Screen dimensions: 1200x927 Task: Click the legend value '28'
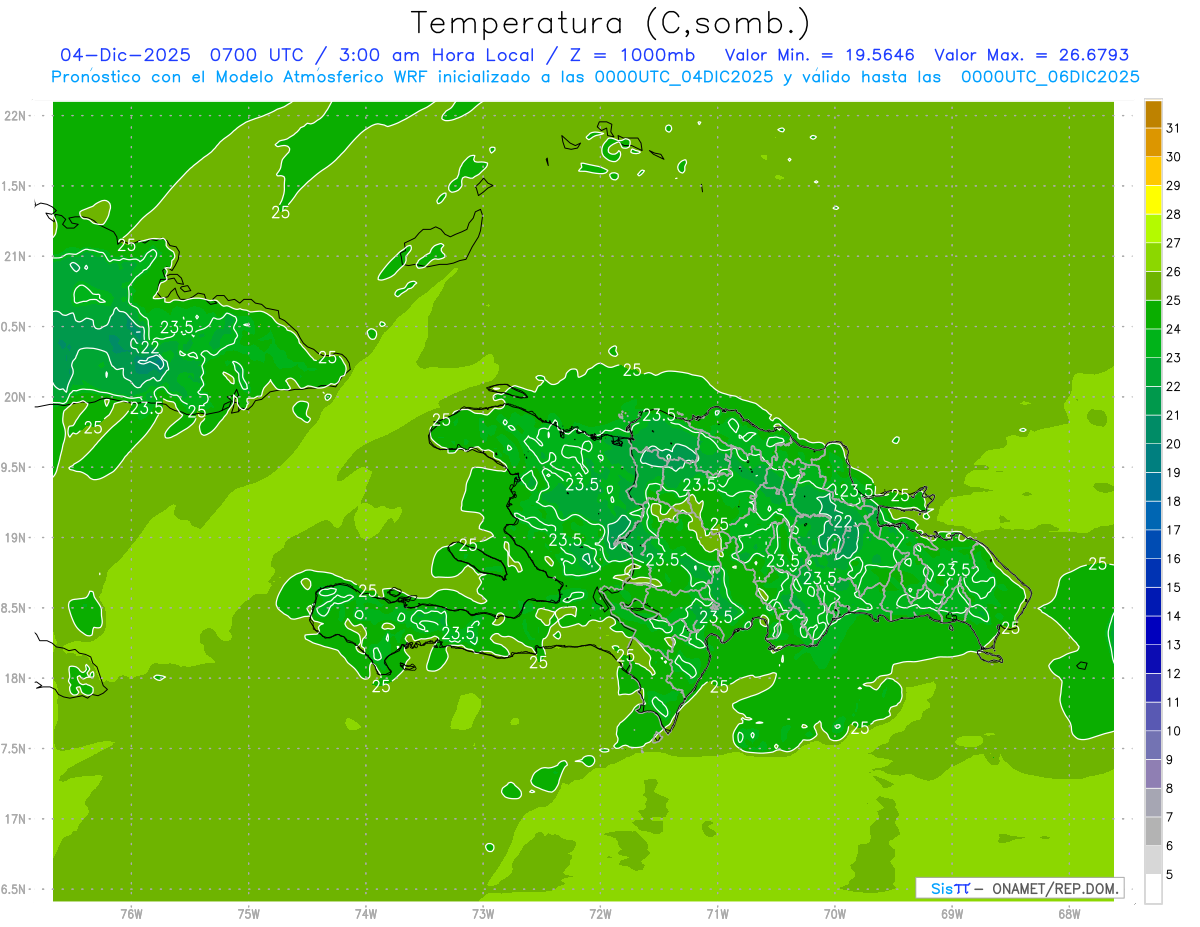point(1173,214)
